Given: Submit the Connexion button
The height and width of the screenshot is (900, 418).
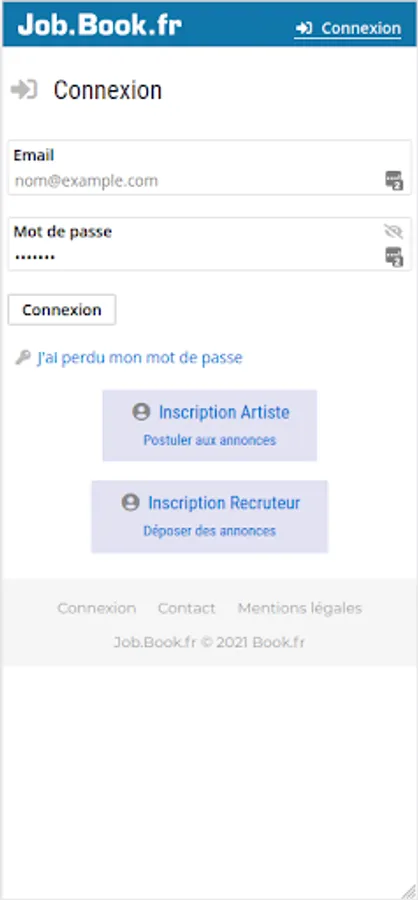Looking at the screenshot, I should click(x=62, y=310).
